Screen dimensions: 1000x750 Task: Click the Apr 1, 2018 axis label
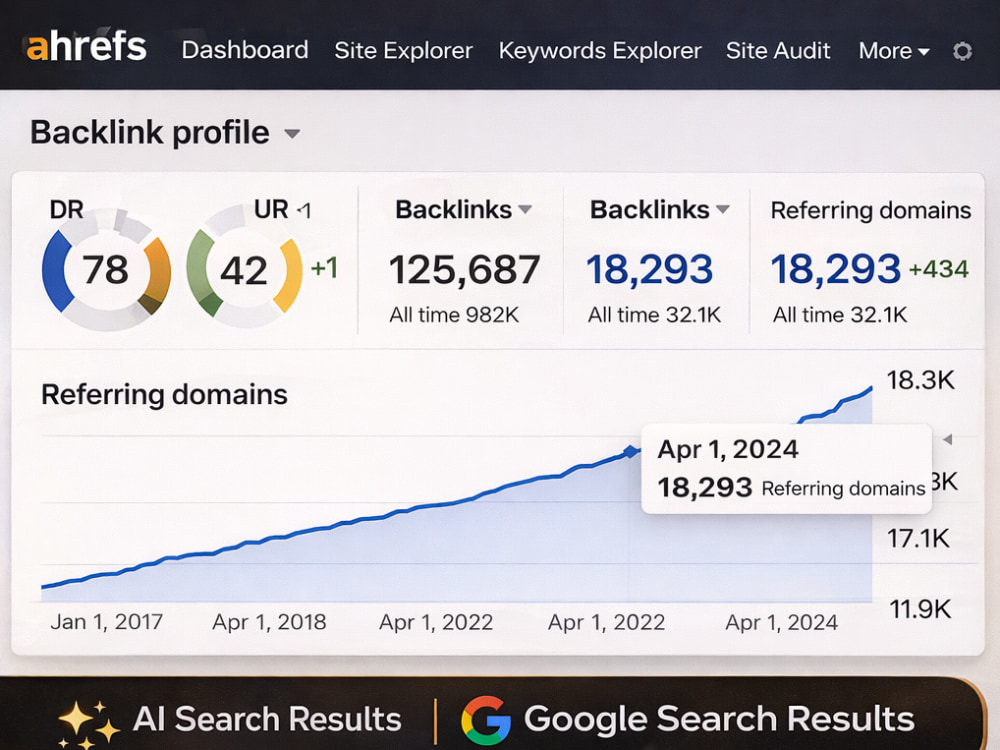click(x=269, y=622)
